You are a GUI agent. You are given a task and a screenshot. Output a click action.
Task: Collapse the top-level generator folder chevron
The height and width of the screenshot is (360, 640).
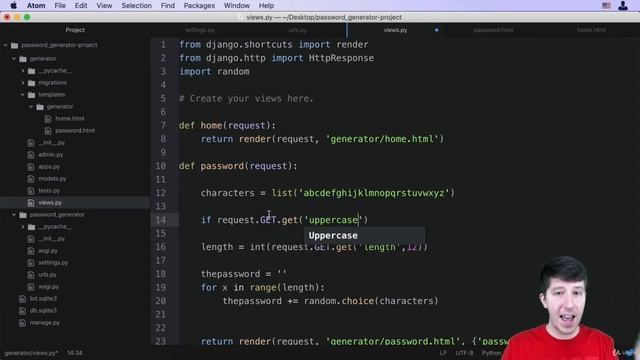(14, 59)
